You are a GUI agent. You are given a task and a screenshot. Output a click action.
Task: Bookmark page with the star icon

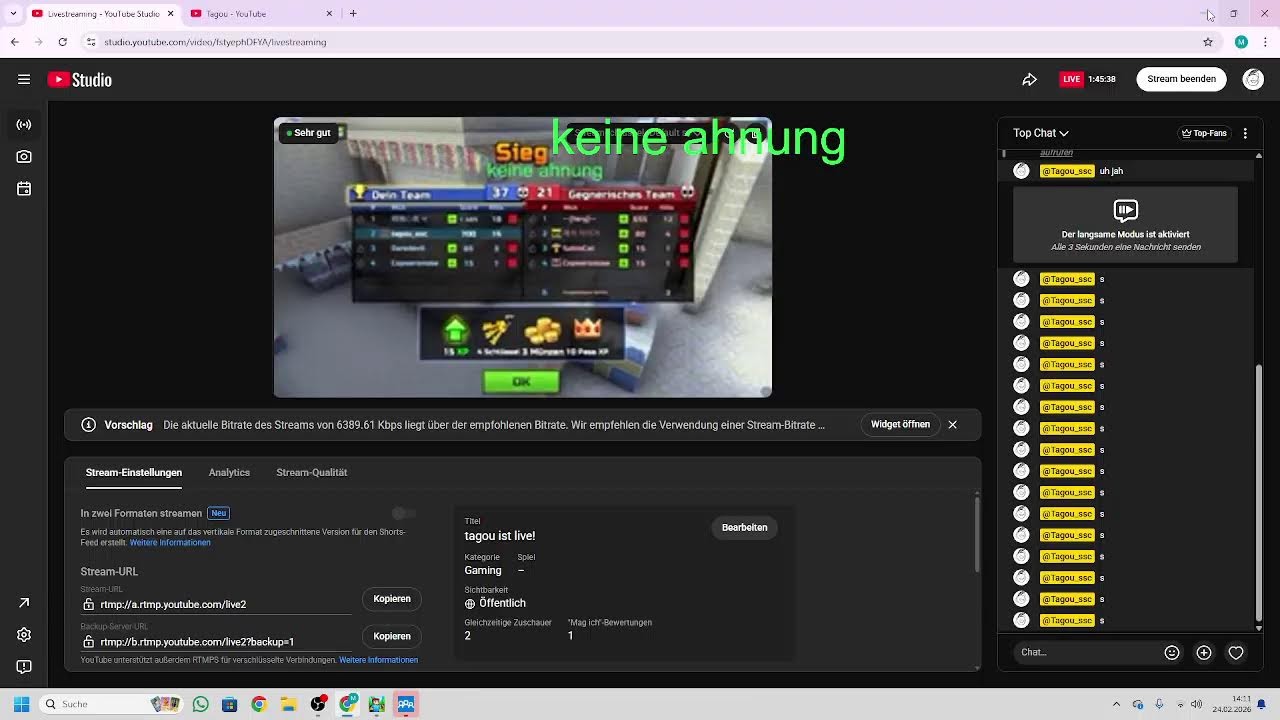coord(1208,42)
